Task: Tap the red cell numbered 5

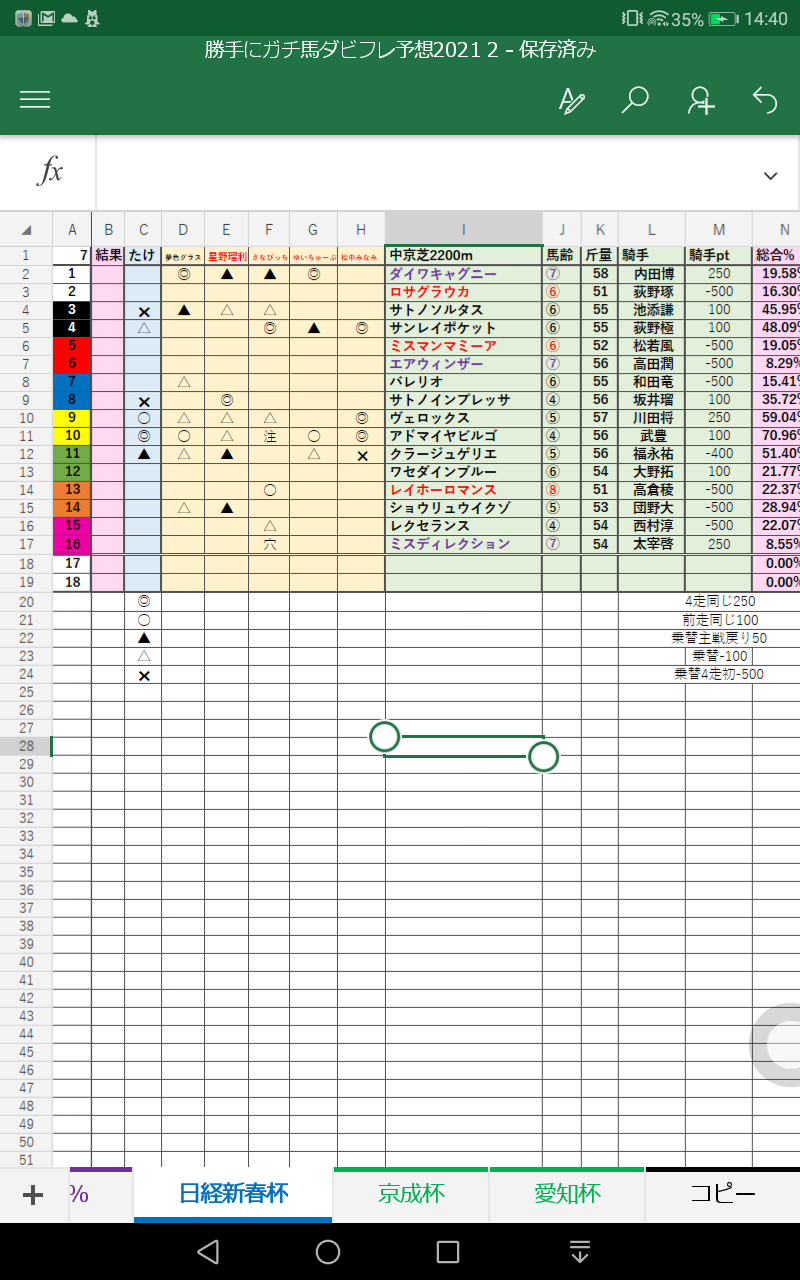Action: 72,345
